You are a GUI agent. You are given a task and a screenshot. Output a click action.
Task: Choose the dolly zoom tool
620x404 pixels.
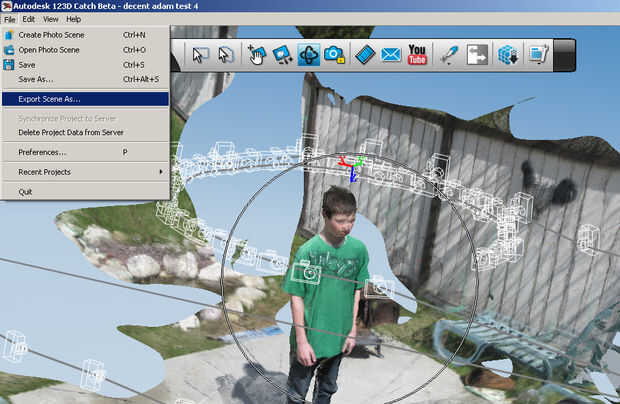(283, 55)
